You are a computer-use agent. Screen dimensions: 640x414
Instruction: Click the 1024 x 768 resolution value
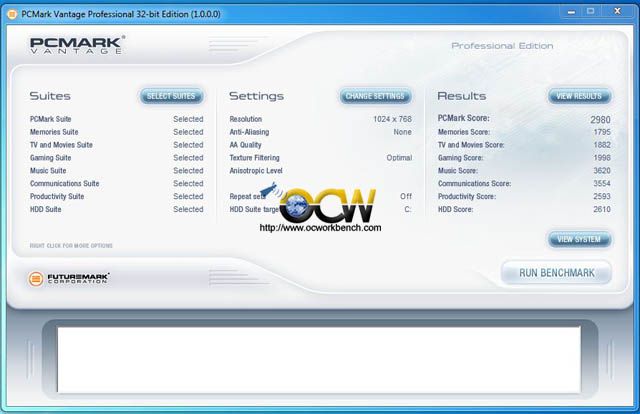392,119
